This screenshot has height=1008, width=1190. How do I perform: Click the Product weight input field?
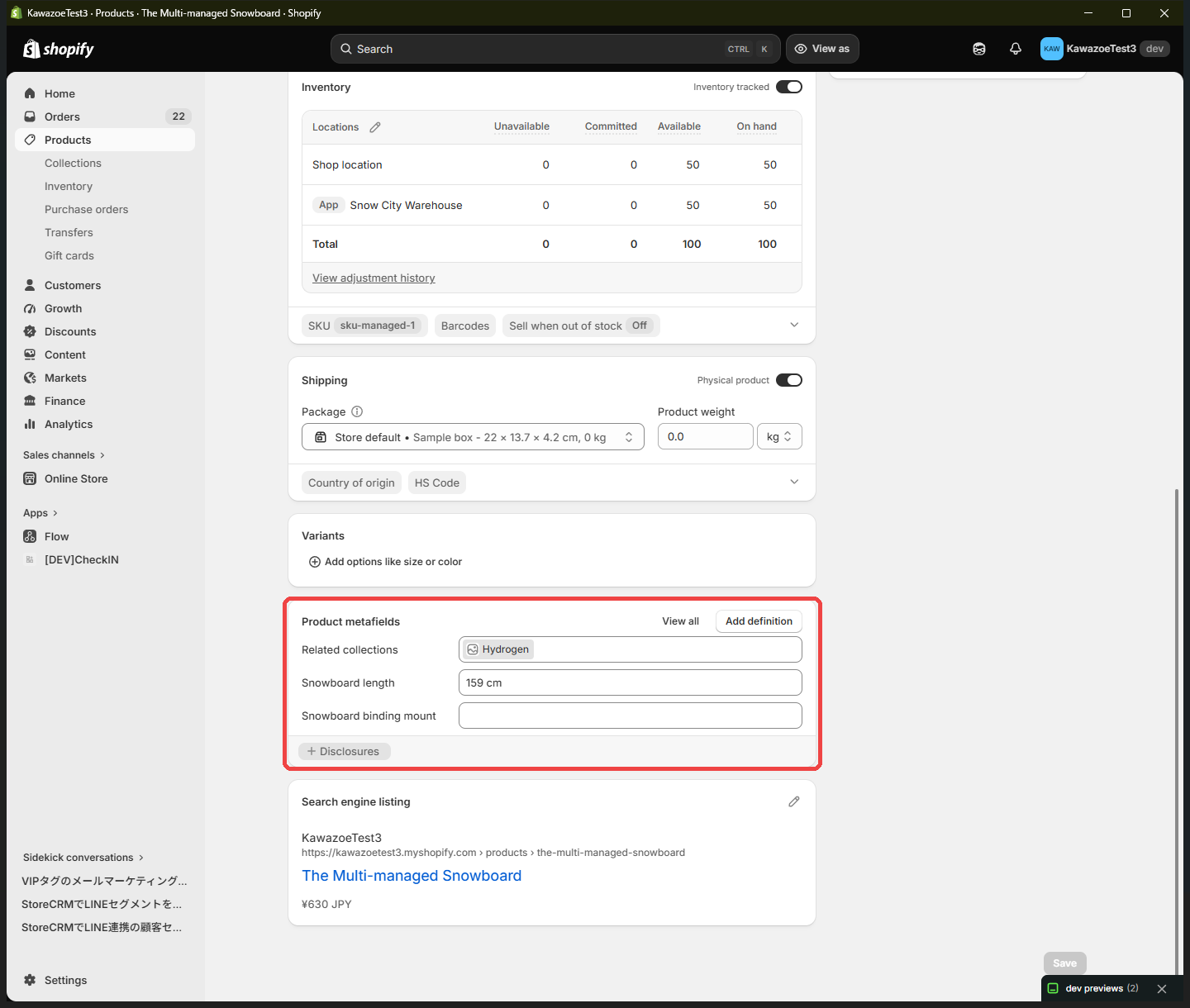point(706,436)
